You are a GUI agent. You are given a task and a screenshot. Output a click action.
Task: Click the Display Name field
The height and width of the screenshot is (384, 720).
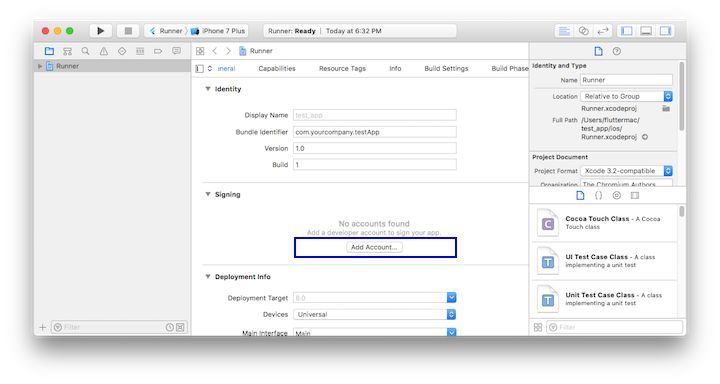[375, 115]
